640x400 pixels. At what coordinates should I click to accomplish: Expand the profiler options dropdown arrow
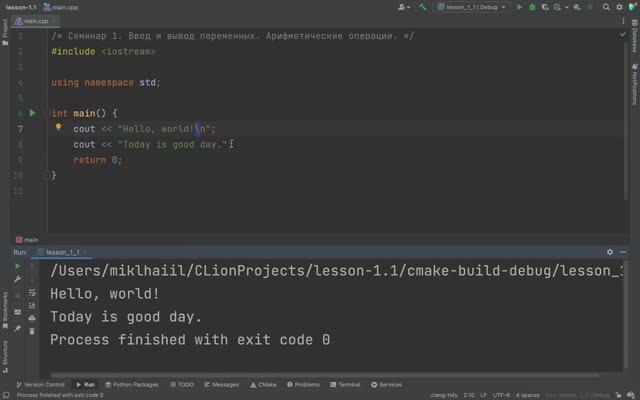[x=567, y=7]
